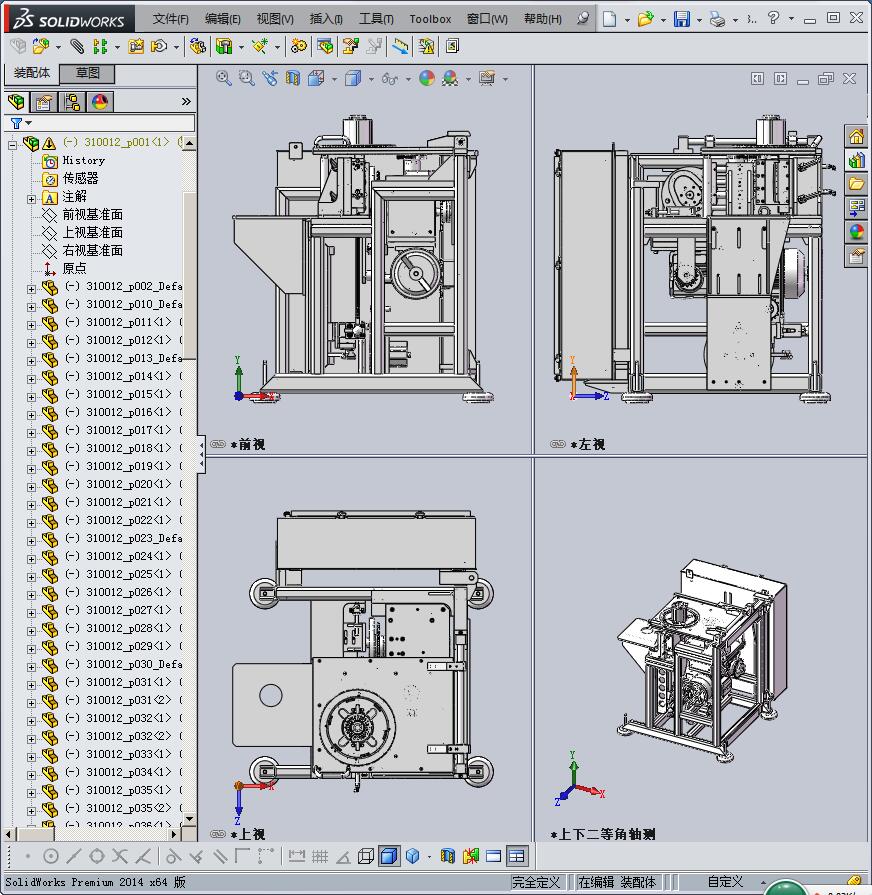Select 前视基准面 in the feature tree
The width and height of the screenshot is (872, 895).
coord(92,214)
